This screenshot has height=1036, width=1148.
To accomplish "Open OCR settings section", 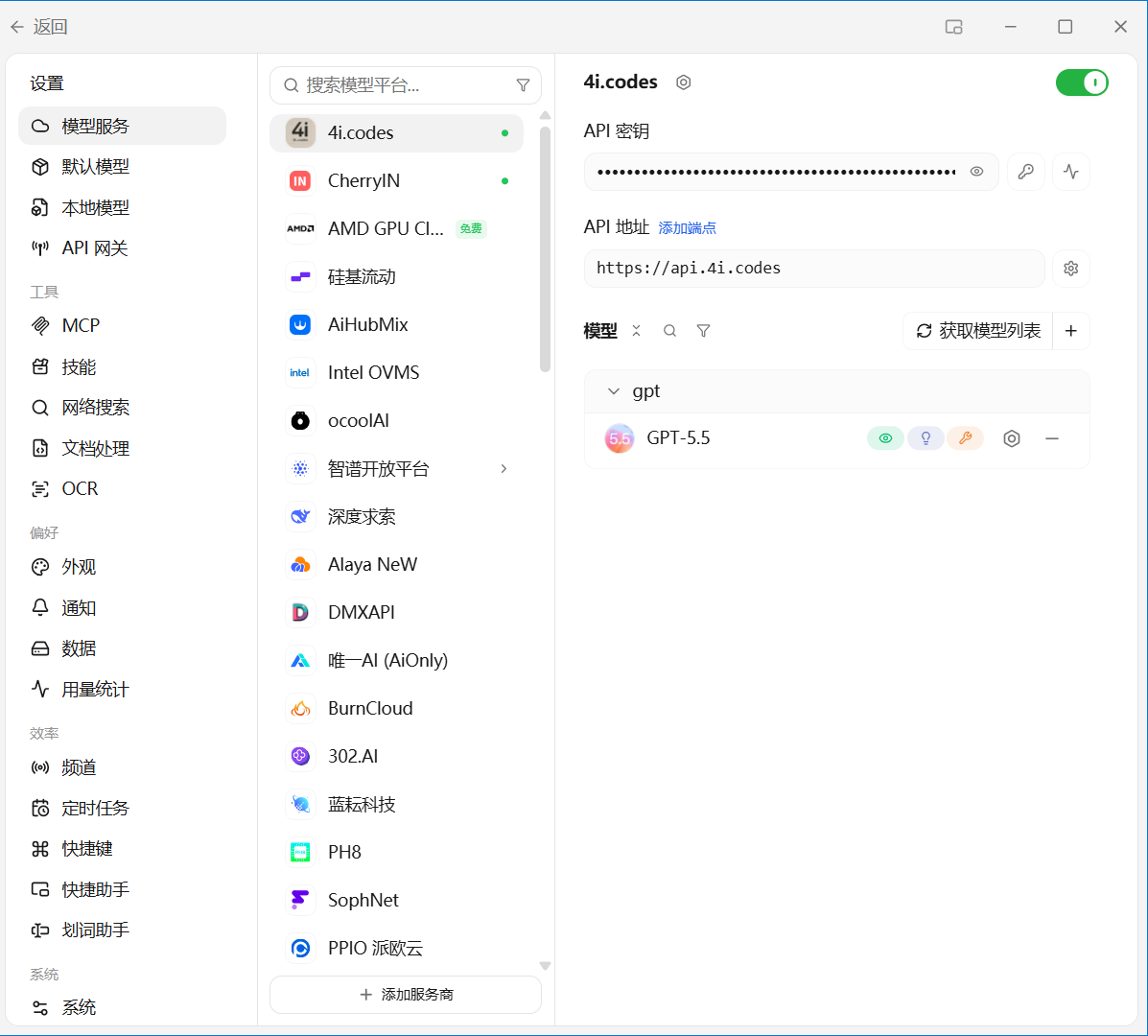I will 122,488.
